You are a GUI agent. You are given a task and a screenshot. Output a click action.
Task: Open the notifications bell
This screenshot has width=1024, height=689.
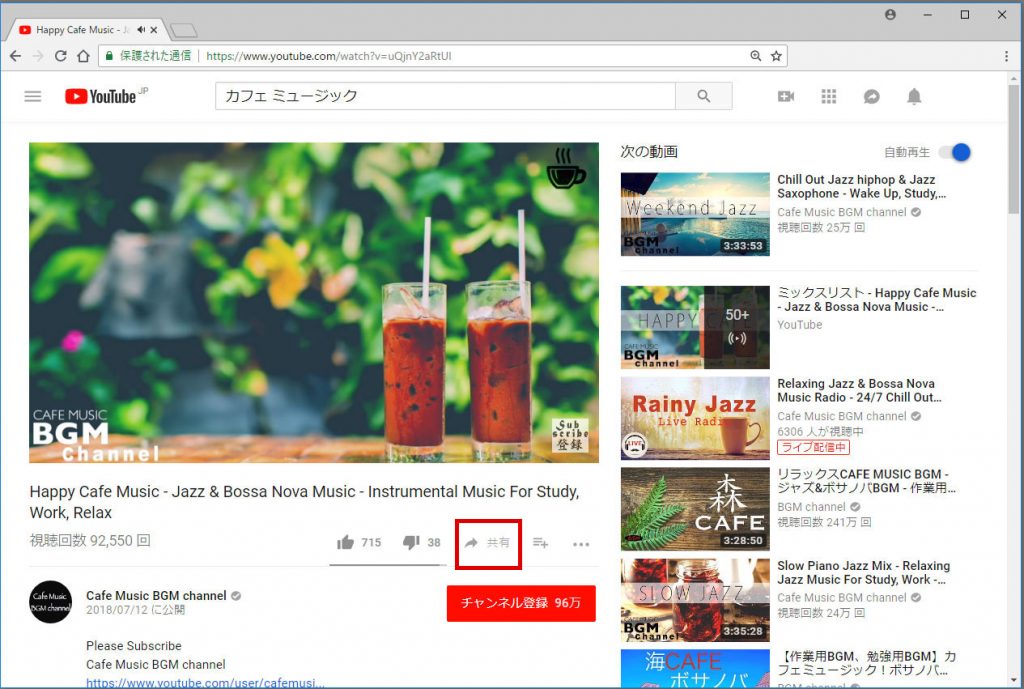[x=914, y=97]
